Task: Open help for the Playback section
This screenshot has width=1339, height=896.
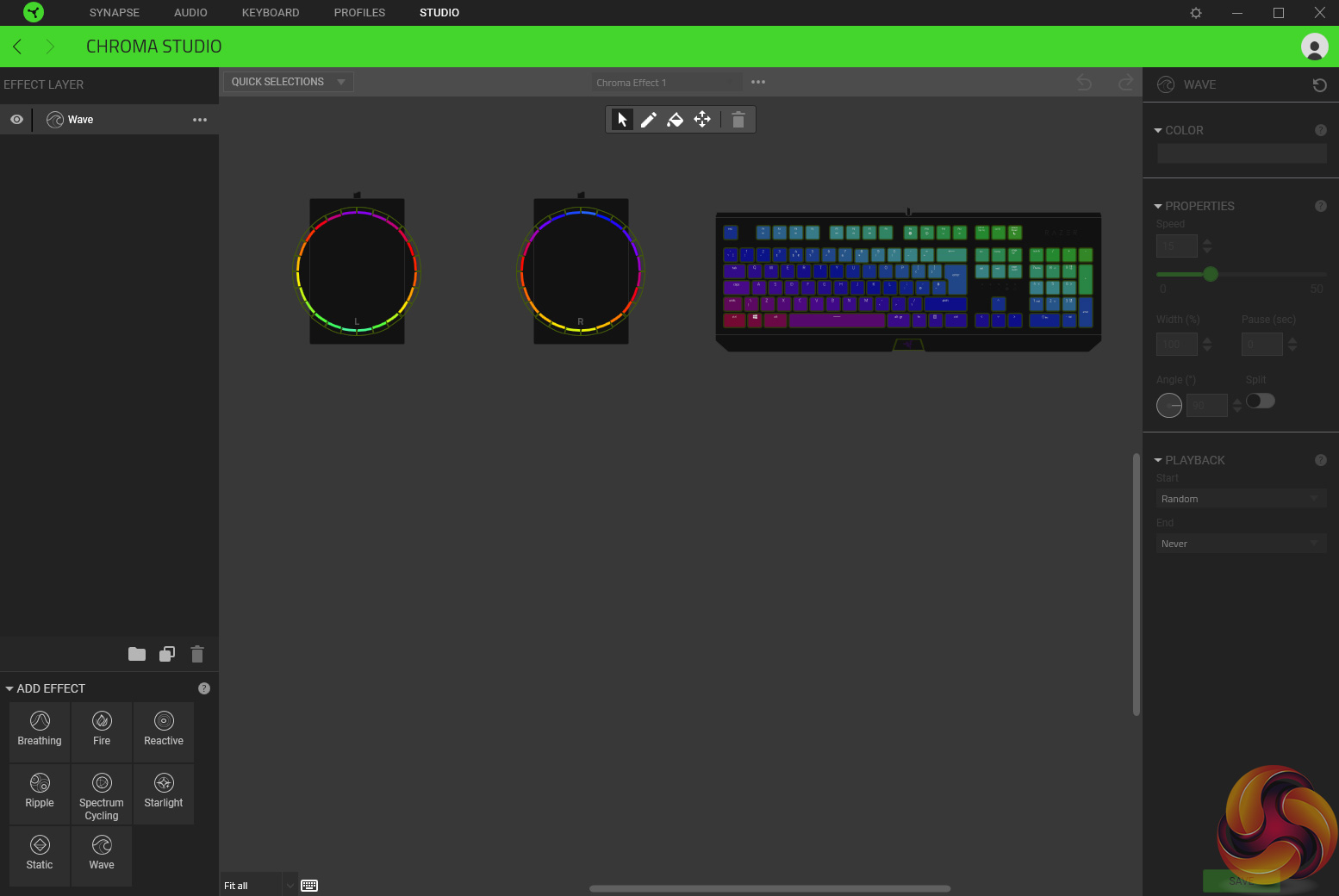Action: point(1321,460)
